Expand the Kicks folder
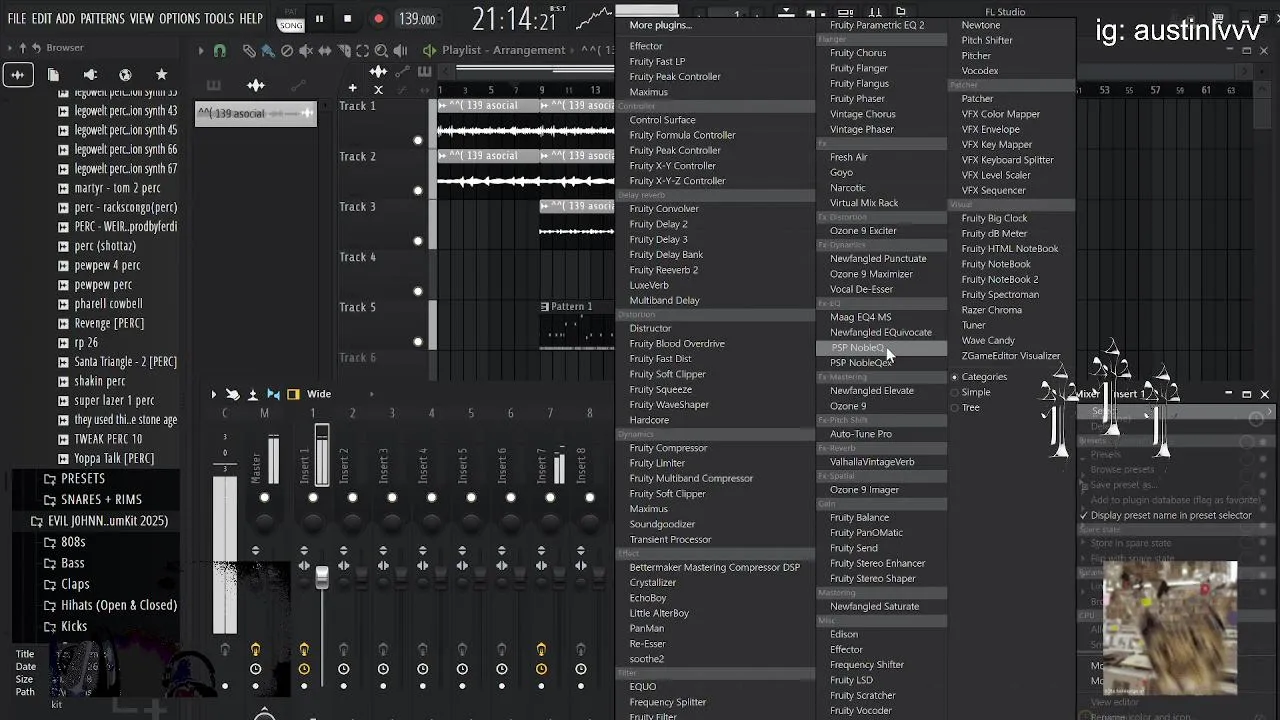 tap(65, 626)
